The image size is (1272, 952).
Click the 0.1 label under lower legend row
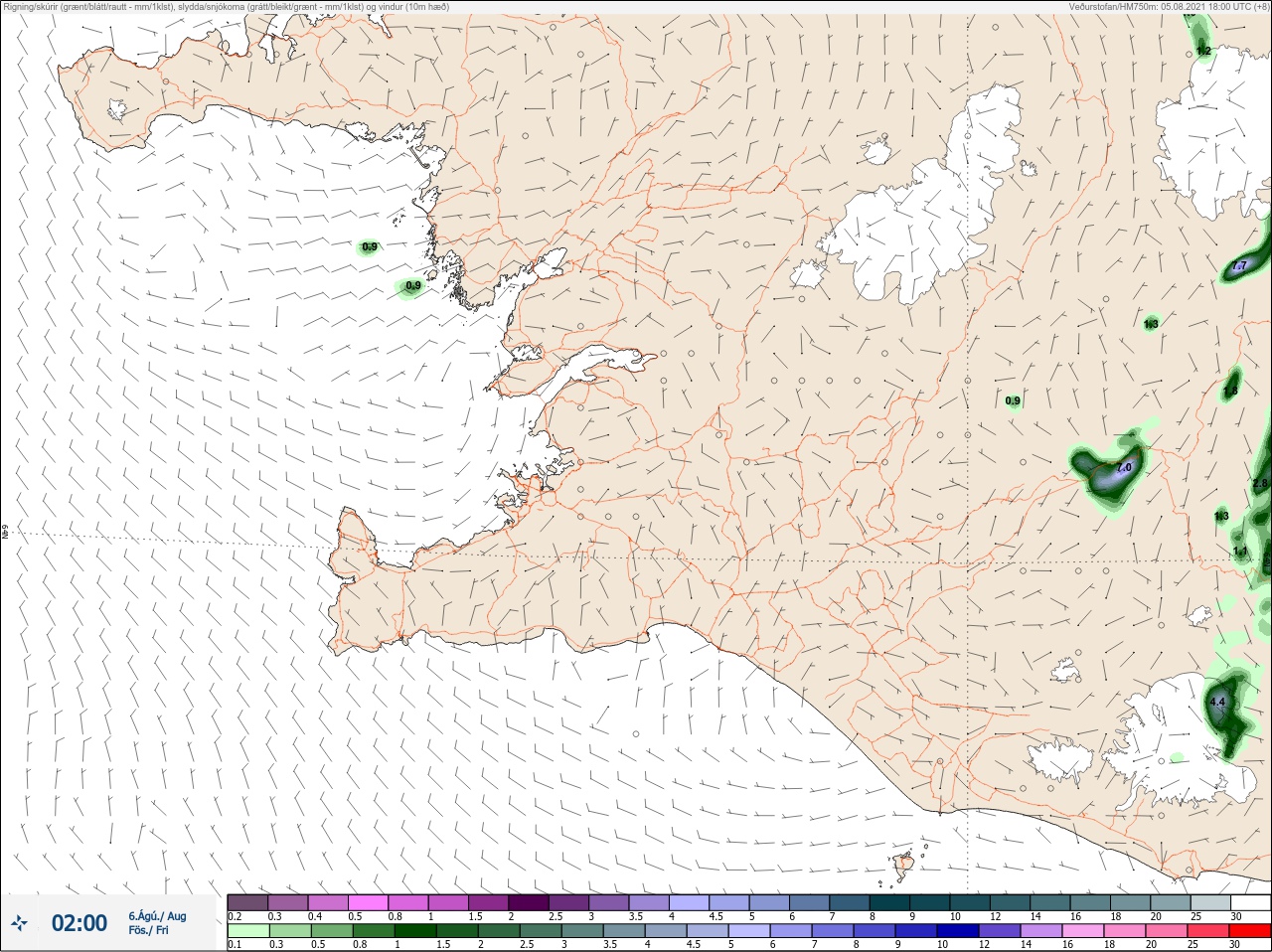(235, 945)
